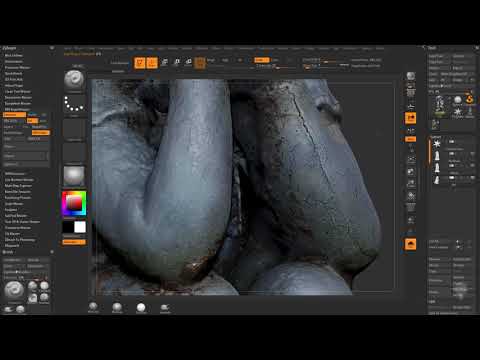480x360 pixels.
Task: Expand SubTool Master plugin section
Action: 16,216
